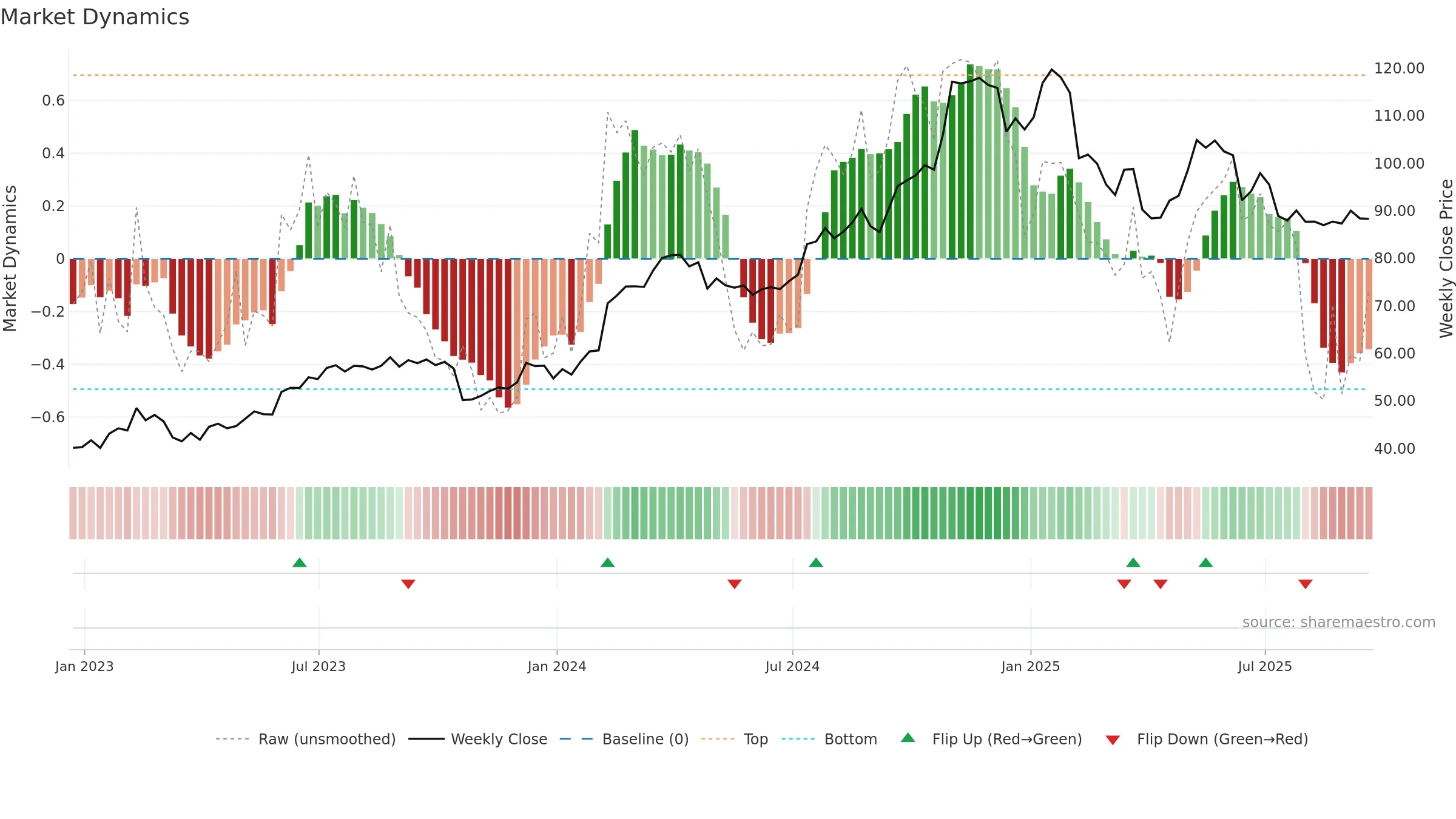
Task: Click the −0.6 left axis label
Action: 48,417
